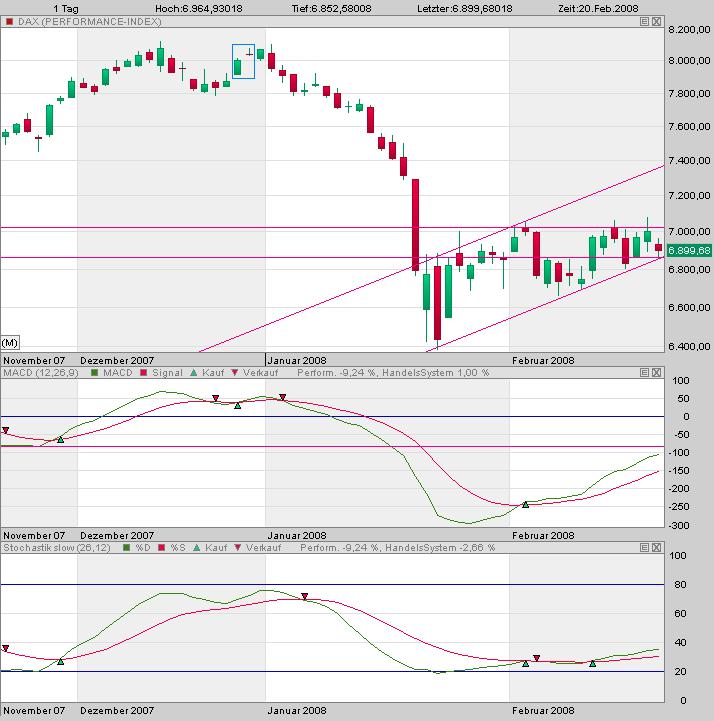Click the (M) button in the price chart
Screen dimensions: 714x721
coord(10,343)
